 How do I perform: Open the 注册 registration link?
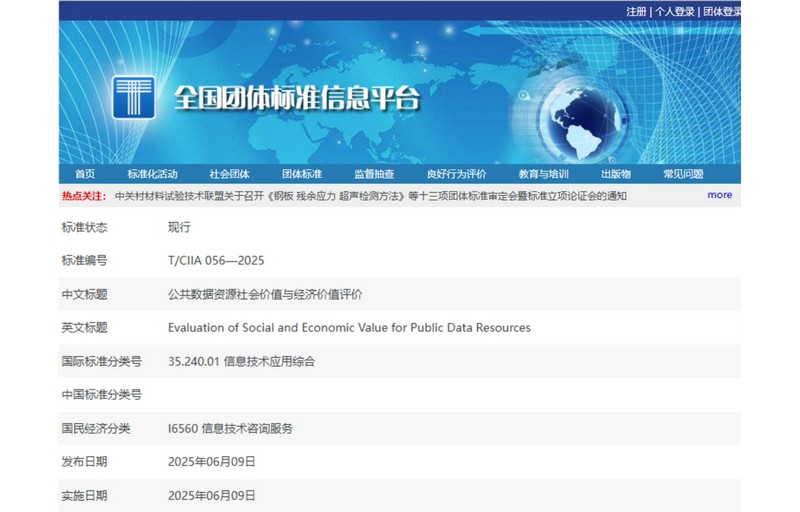[x=636, y=11]
